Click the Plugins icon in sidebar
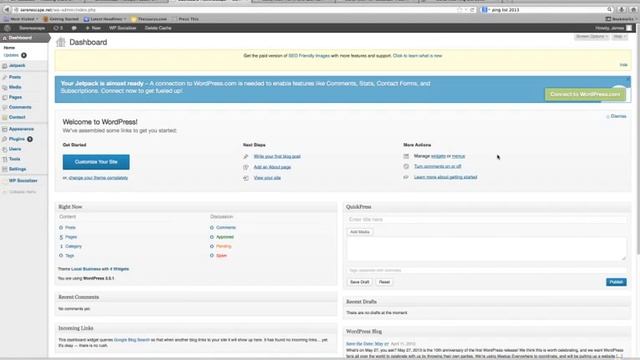The image size is (640, 360). click(x=4, y=139)
